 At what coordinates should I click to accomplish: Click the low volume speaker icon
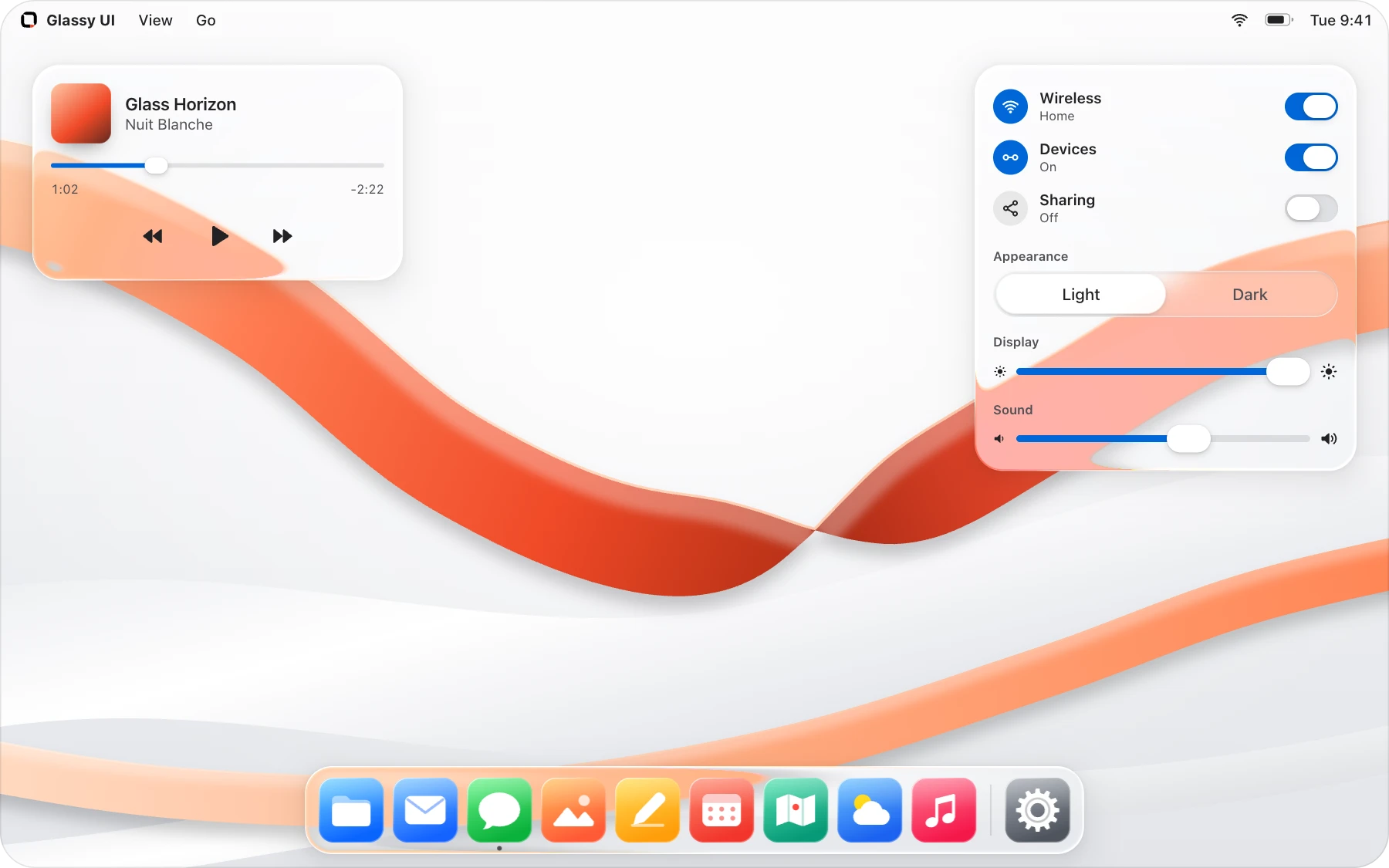coord(999,439)
